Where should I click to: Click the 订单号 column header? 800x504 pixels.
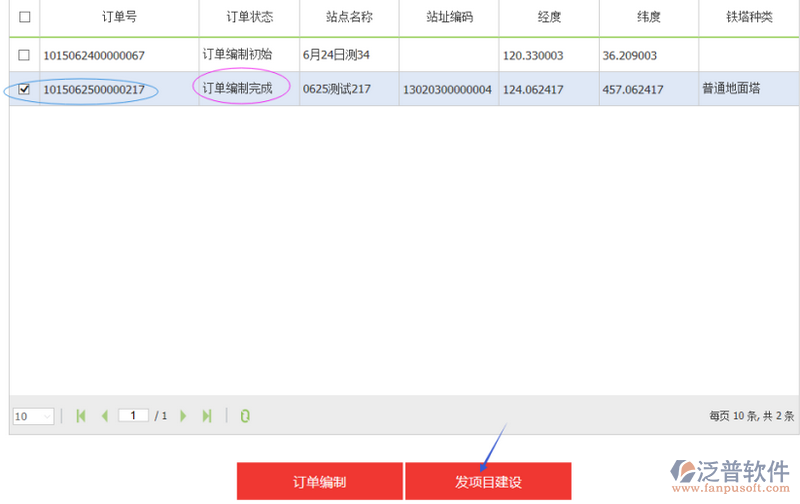tap(119, 18)
